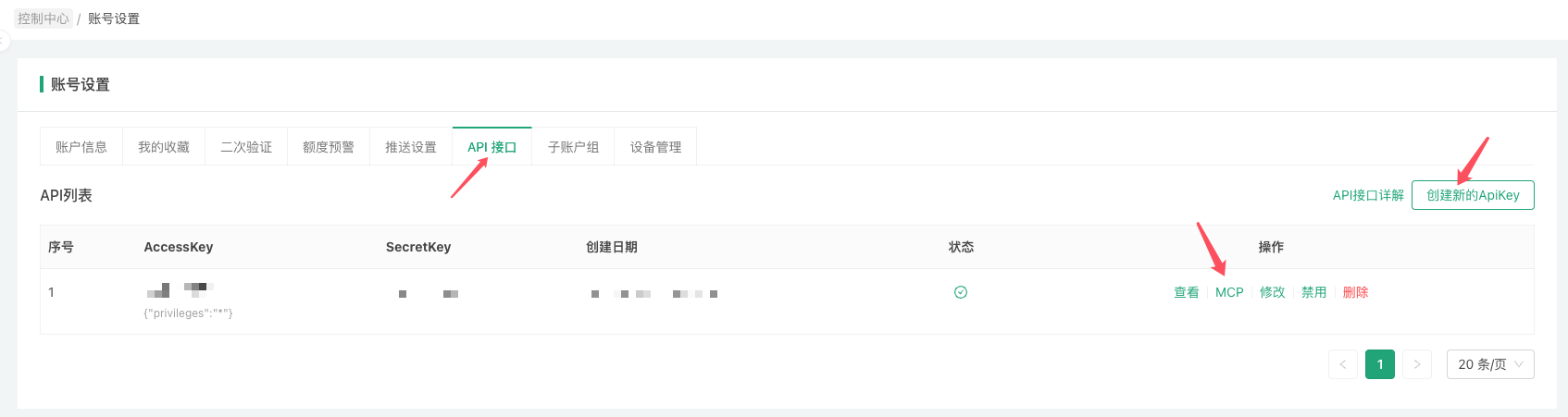Open MCP for the API key
Screen dimensions: 1568x417
click(1229, 292)
